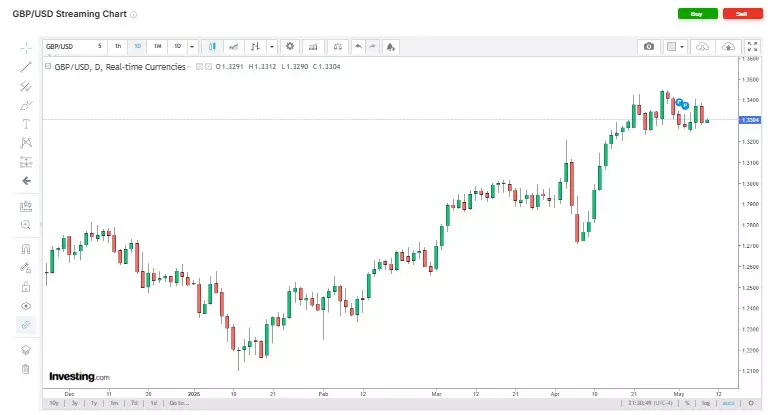Select bars chart style
The width and height of the screenshot is (780, 415).
click(255, 47)
